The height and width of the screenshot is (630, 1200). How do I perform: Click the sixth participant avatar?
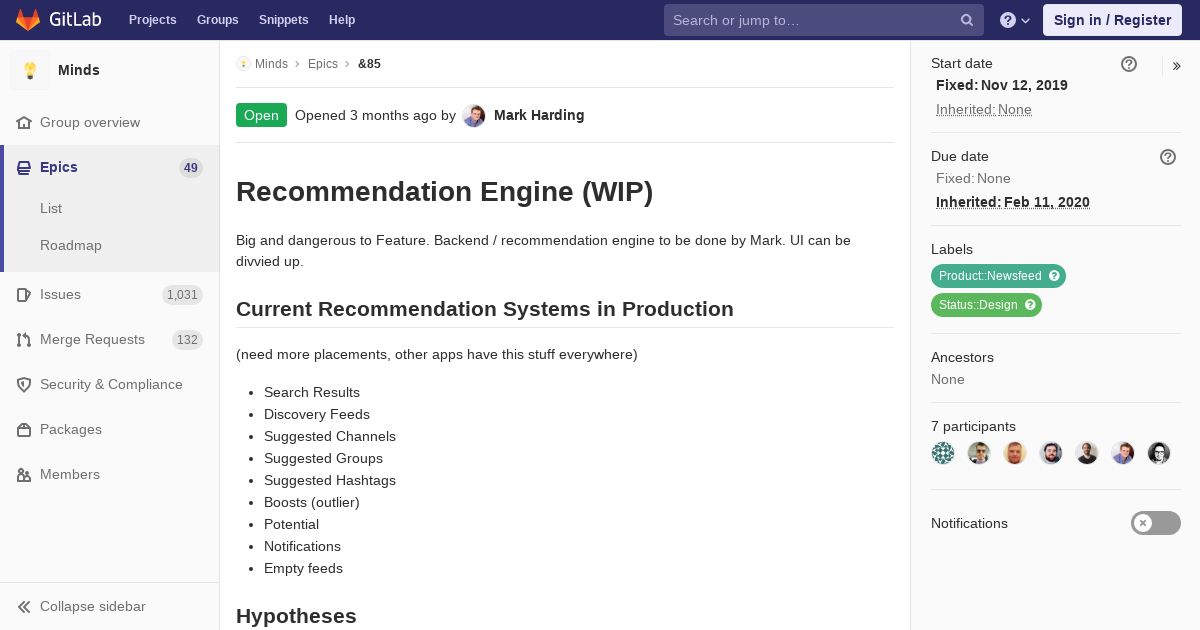coord(1123,453)
